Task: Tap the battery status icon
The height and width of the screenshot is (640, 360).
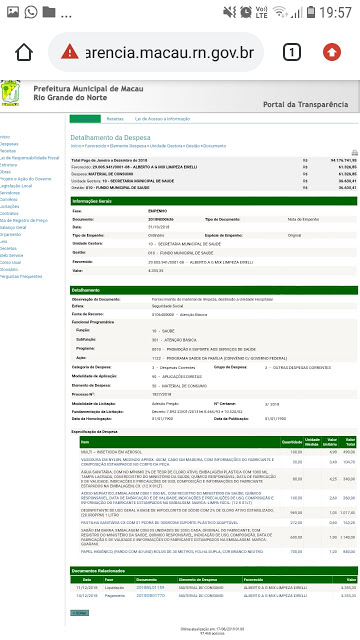Action: (x=311, y=12)
